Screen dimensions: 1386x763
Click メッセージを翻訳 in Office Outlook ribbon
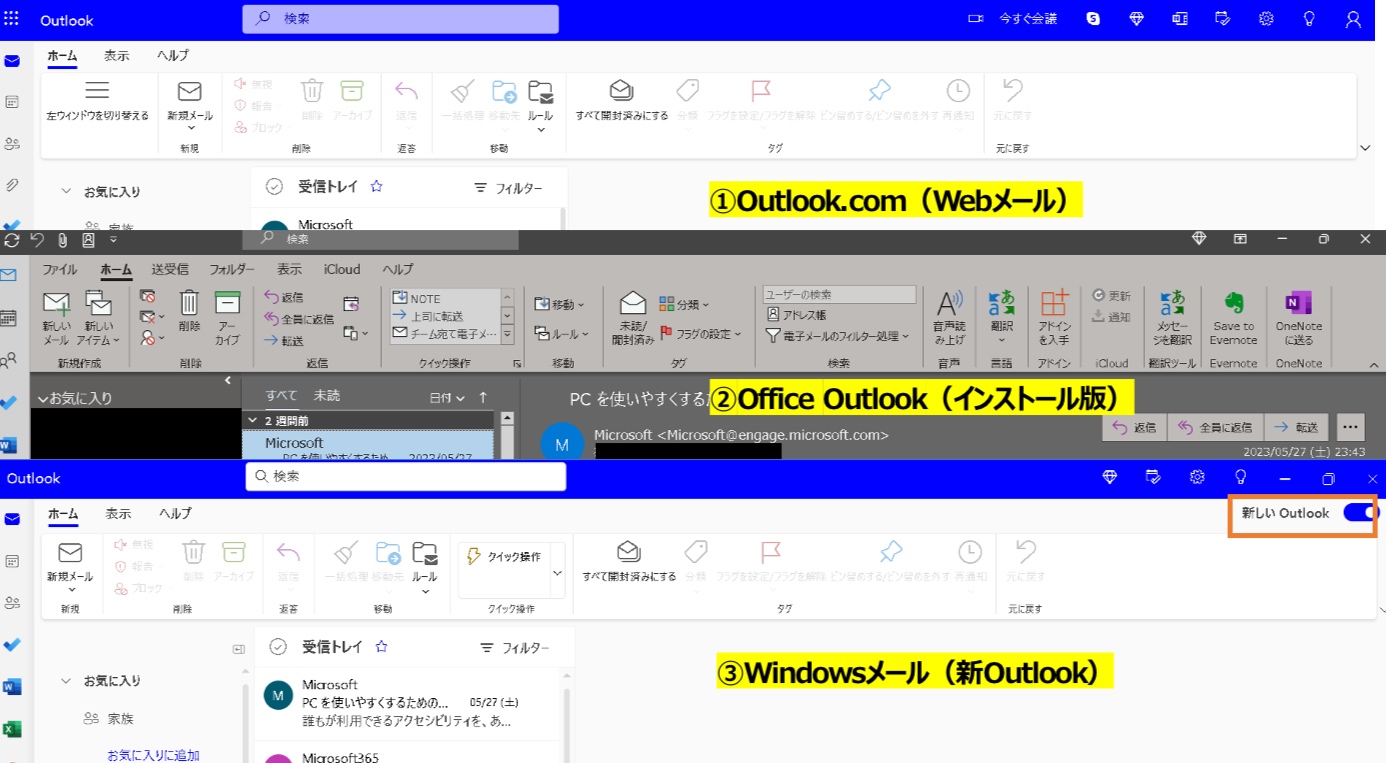point(1173,318)
